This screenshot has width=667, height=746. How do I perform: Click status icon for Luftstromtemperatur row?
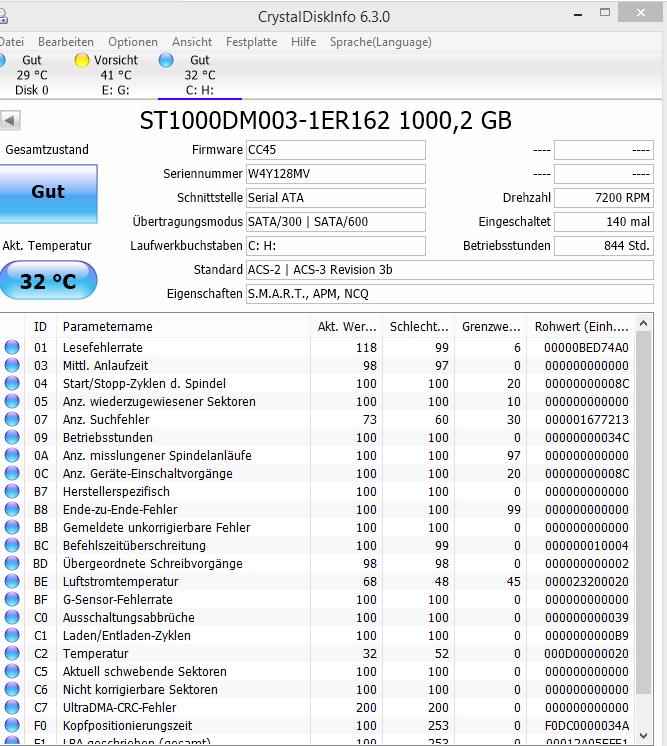click(12, 581)
